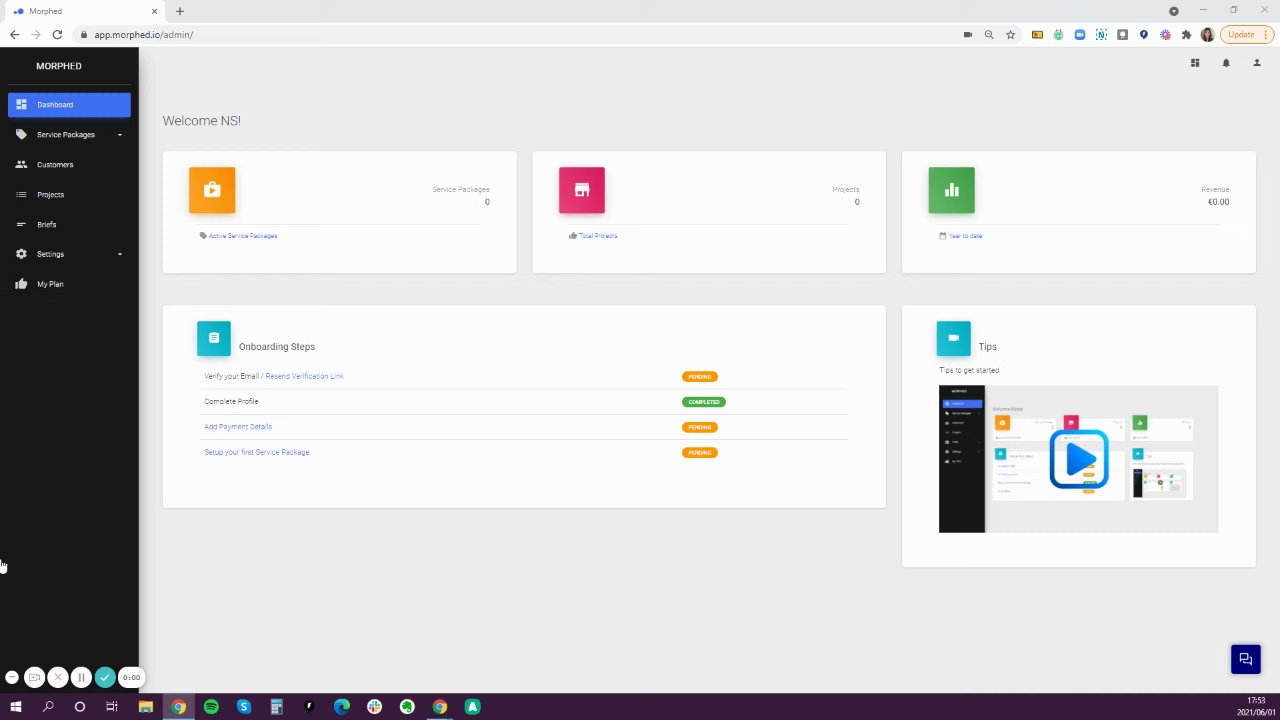Select the Morphed browser tab
The image size is (1280, 720).
pos(86,11)
